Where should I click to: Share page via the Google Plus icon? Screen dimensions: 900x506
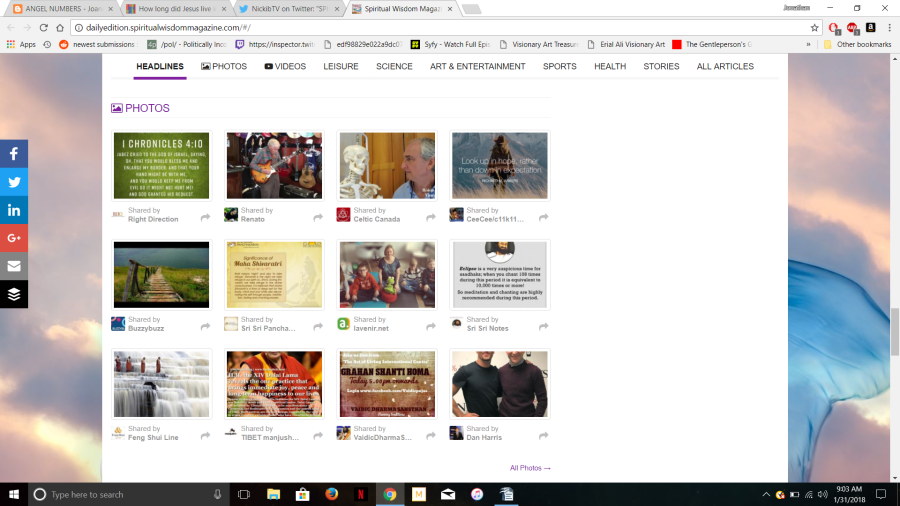[14, 238]
